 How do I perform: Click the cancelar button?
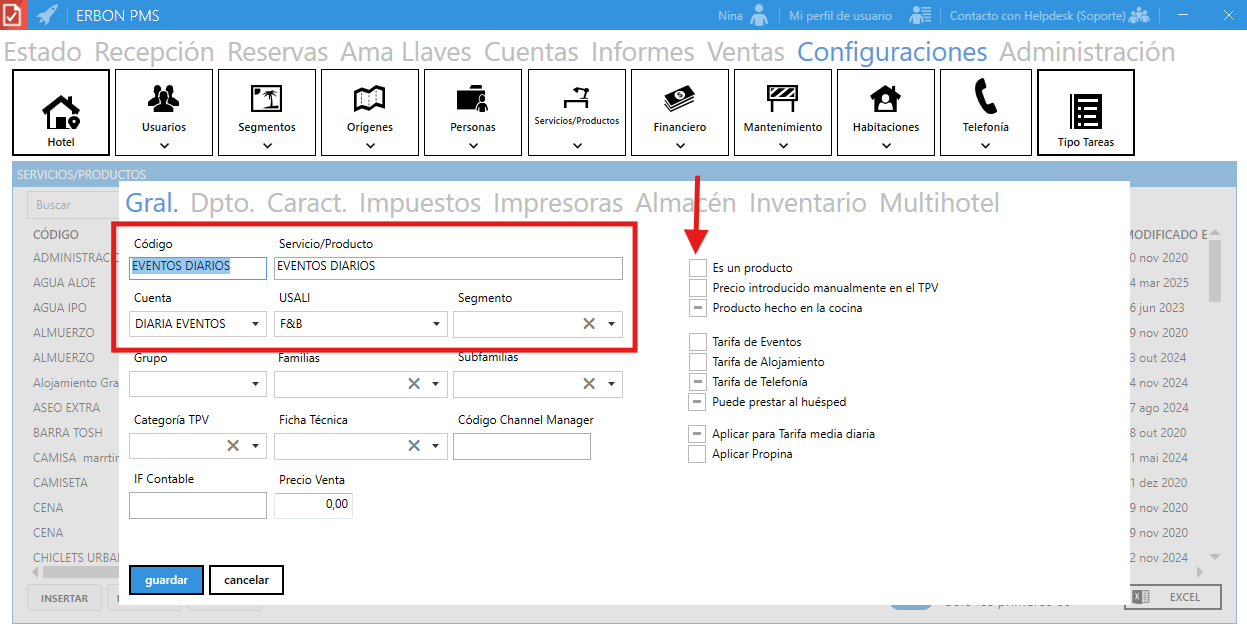tap(246, 580)
